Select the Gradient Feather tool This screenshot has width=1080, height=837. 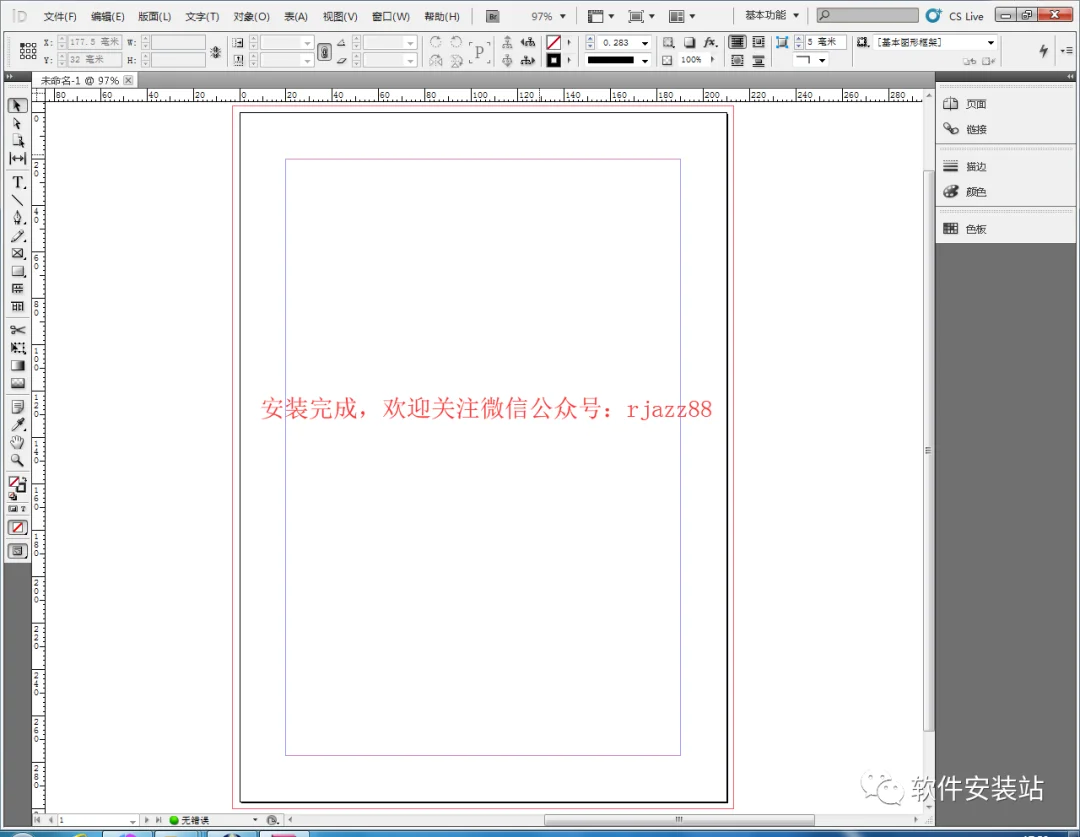pyautogui.click(x=17, y=383)
